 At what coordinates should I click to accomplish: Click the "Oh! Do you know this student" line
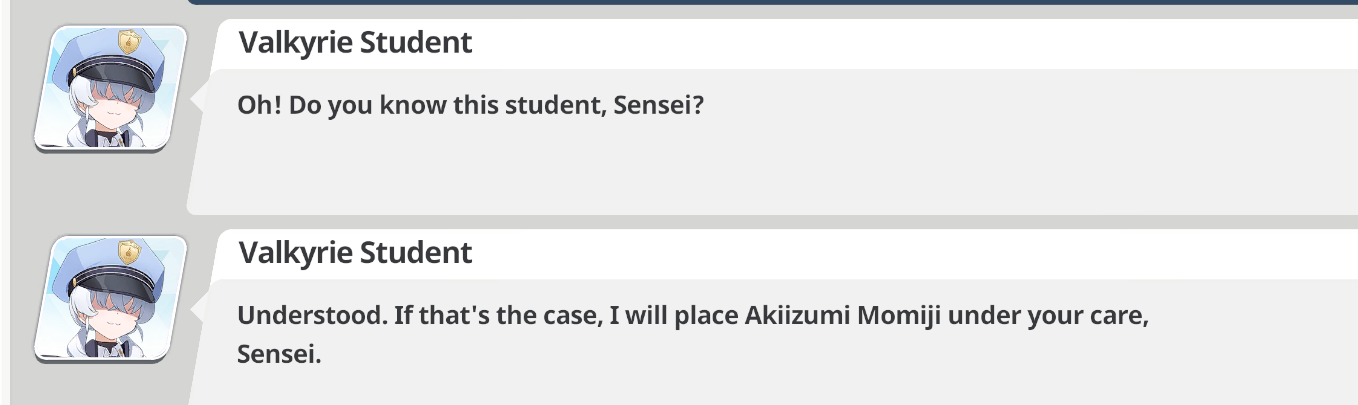[x=471, y=105]
